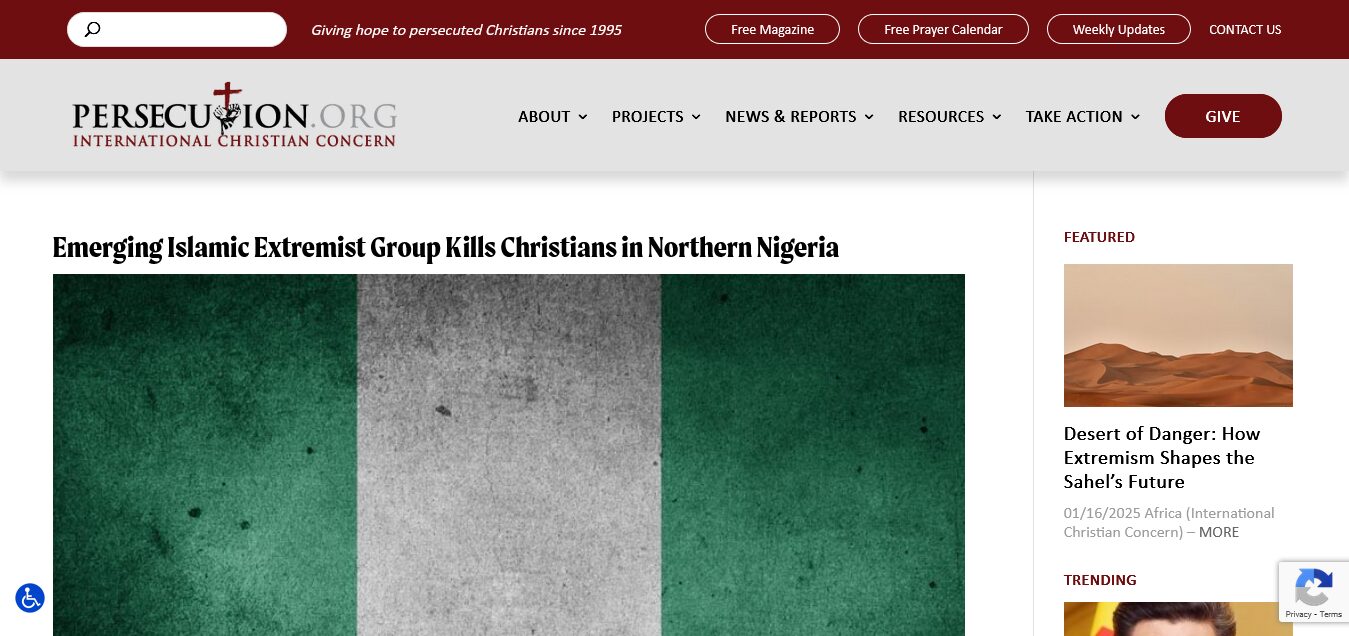Viewport: 1349px width, 636px height.
Task: Open the desert dunes featured thumbnail
Action: tap(1178, 335)
